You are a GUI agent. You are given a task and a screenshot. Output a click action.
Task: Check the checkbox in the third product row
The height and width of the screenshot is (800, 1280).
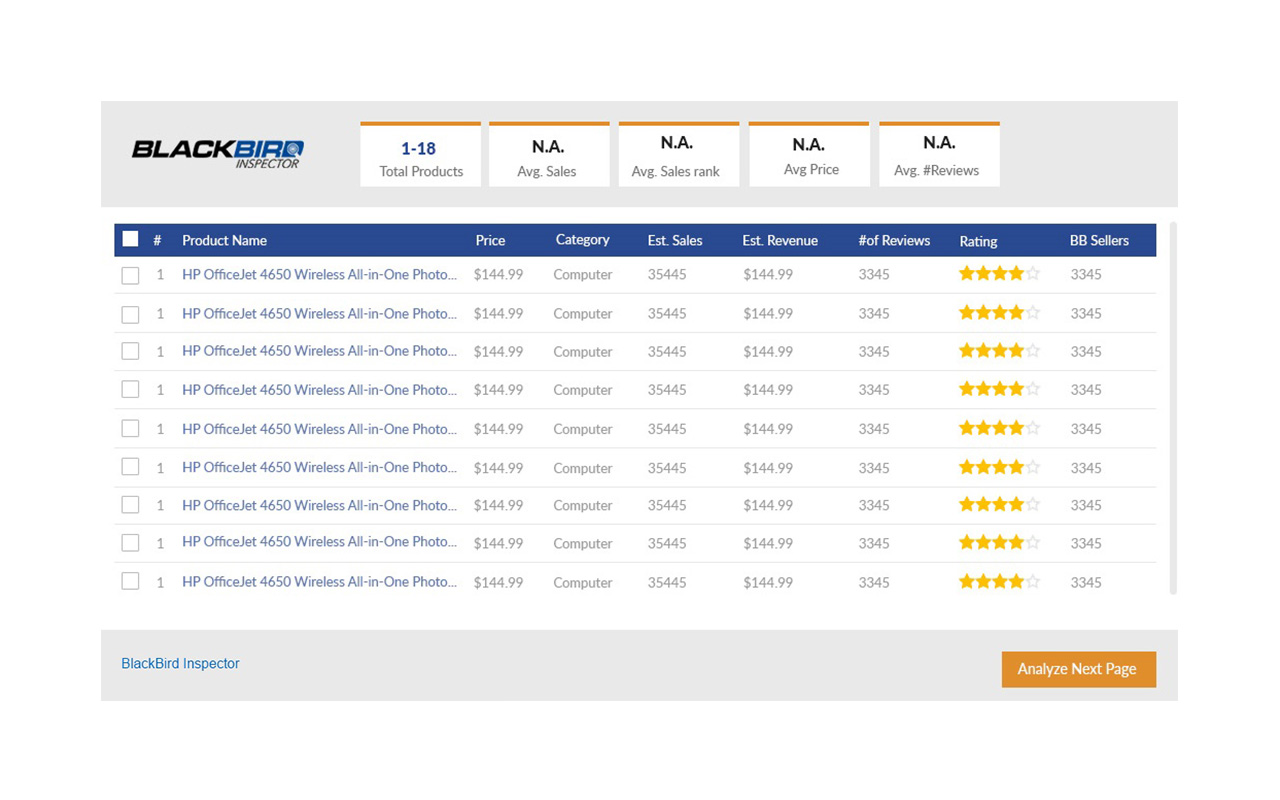[130, 351]
